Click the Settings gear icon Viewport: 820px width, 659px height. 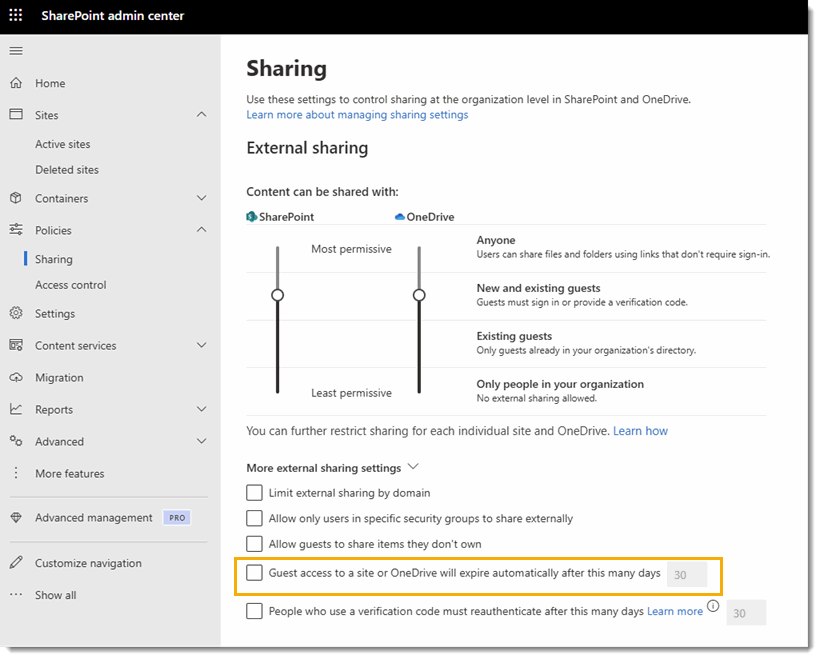[x=16, y=313]
